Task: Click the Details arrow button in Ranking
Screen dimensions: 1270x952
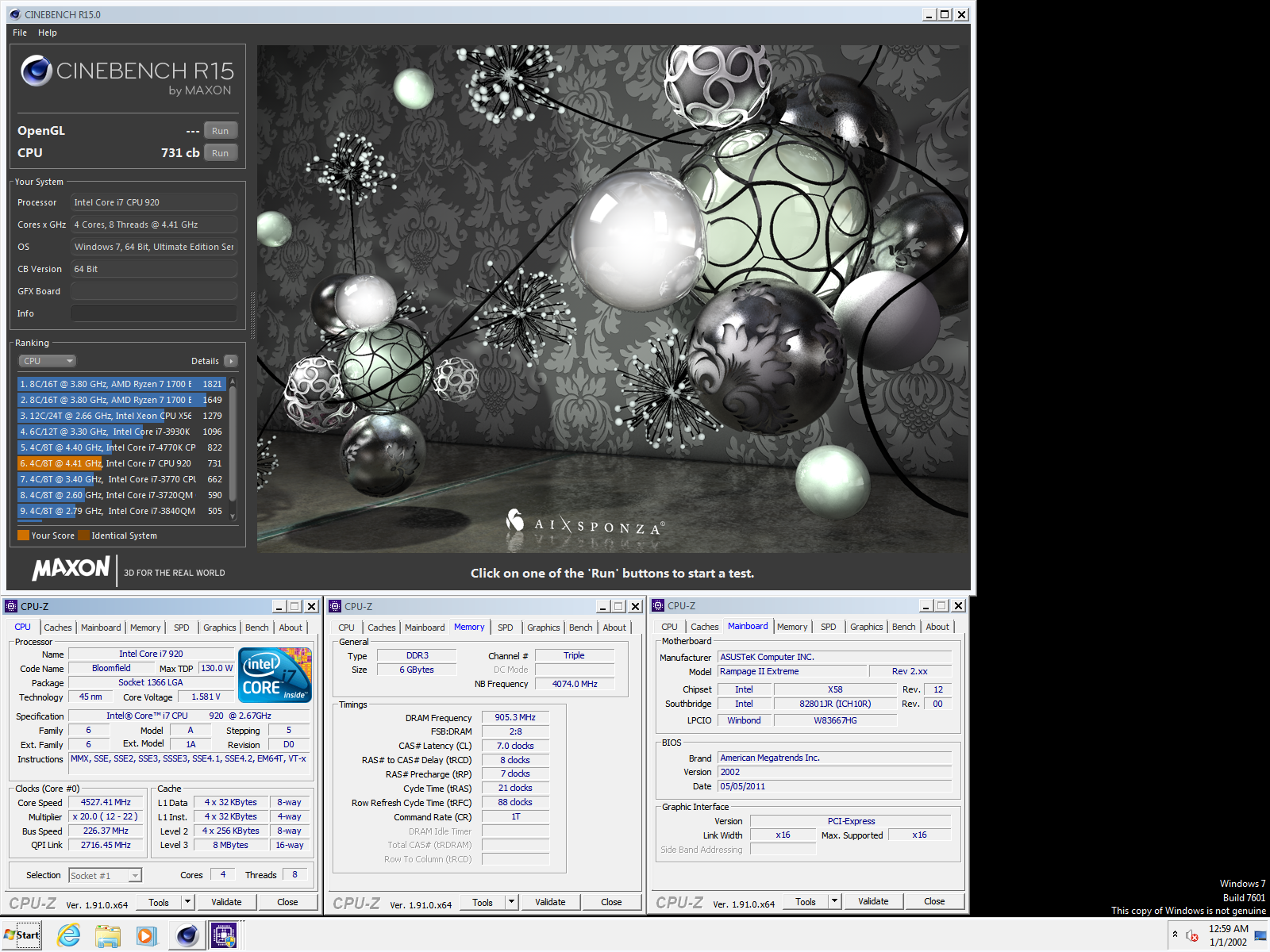Action: click(231, 361)
